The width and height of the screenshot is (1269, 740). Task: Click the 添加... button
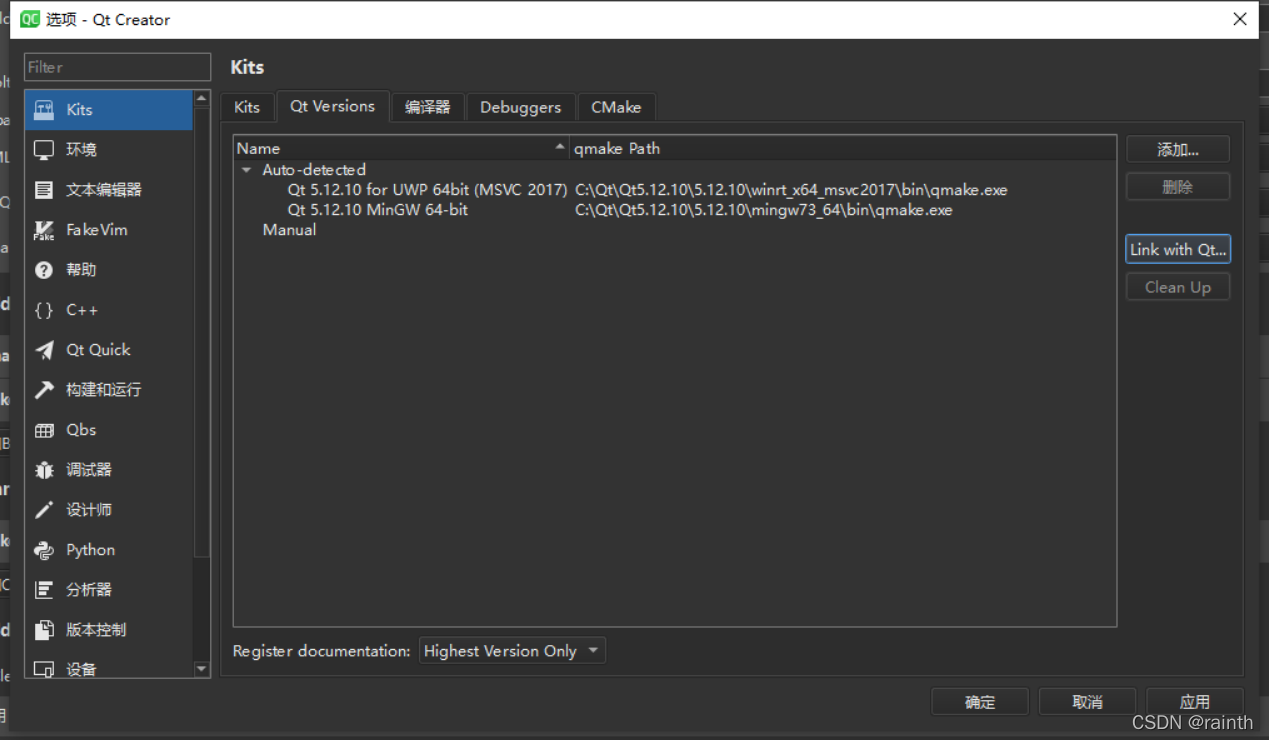[1178, 149]
